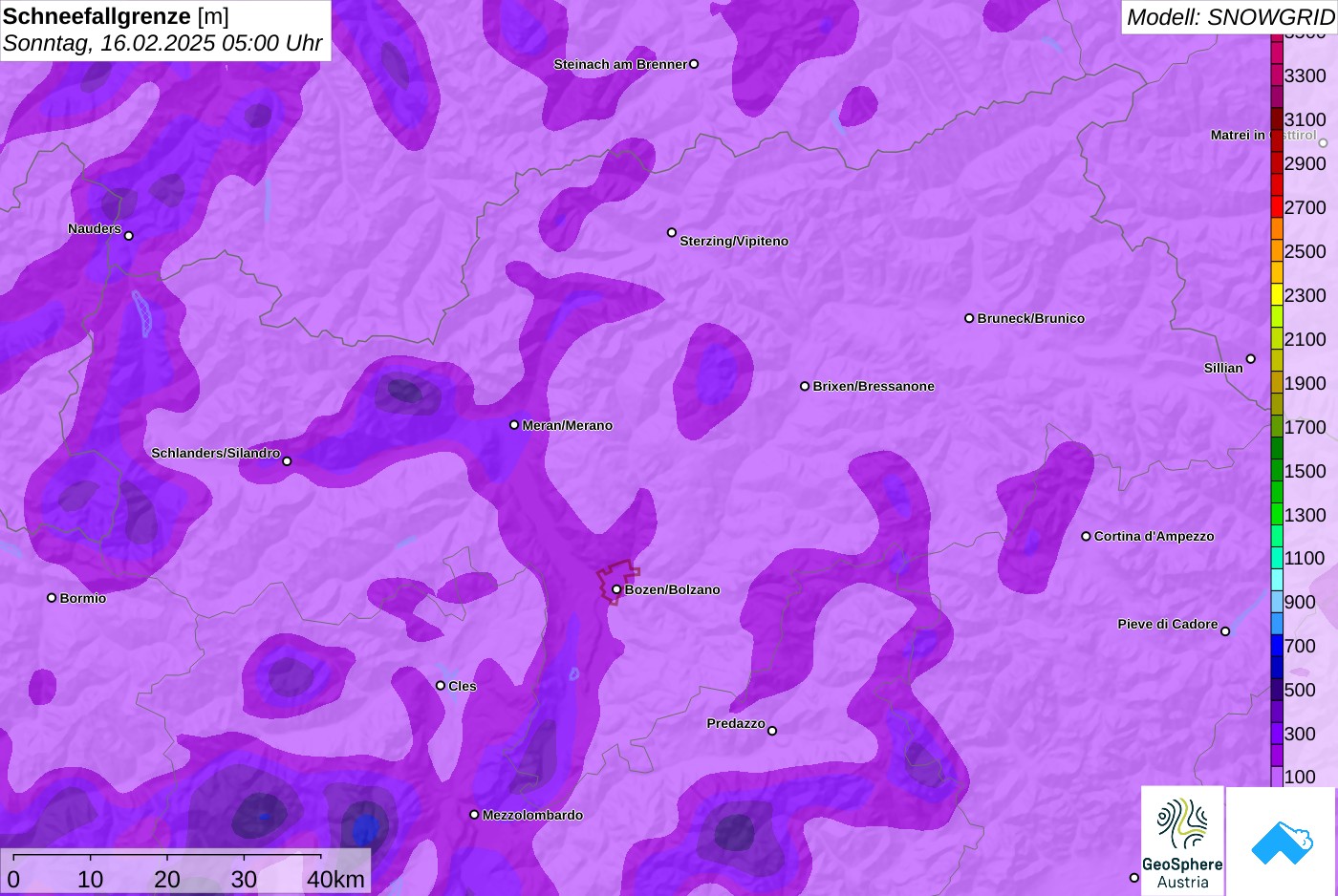Click the legend value 900

(x=1300, y=602)
